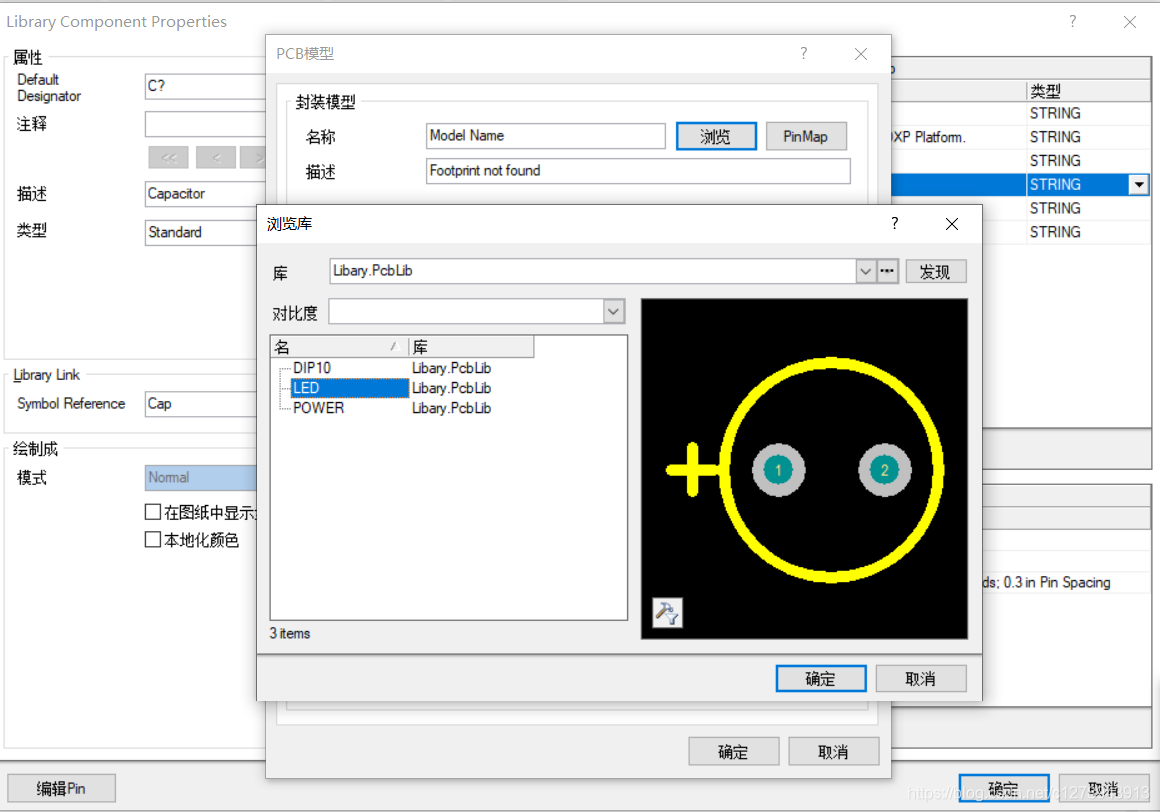Expand the 对比度 filter dropdown

614,312
